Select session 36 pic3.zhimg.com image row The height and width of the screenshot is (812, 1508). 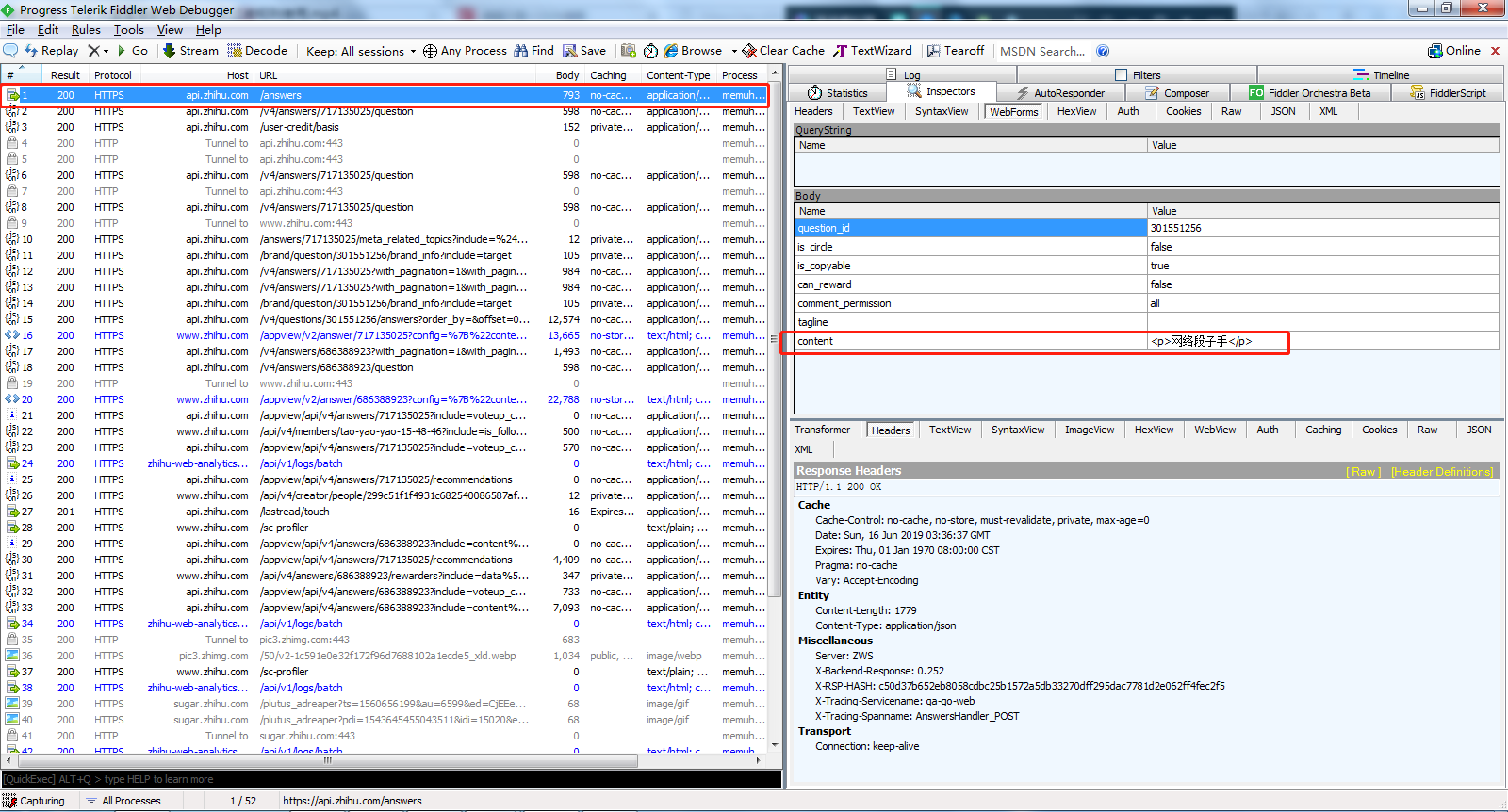coord(385,656)
